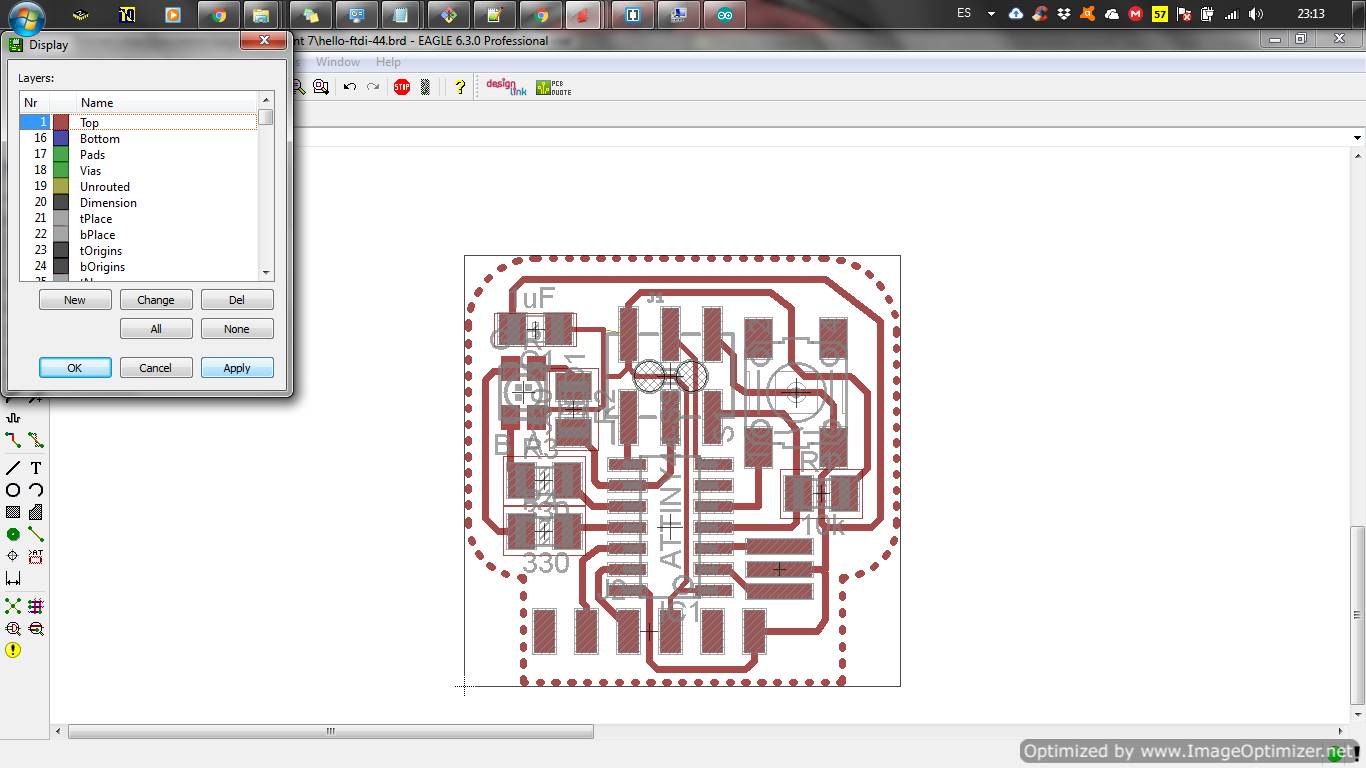The image size is (1366, 768).
Task: Toggle layer 19 Unrouted visibility
Action: pyautogui.click(x=138, y=186)
